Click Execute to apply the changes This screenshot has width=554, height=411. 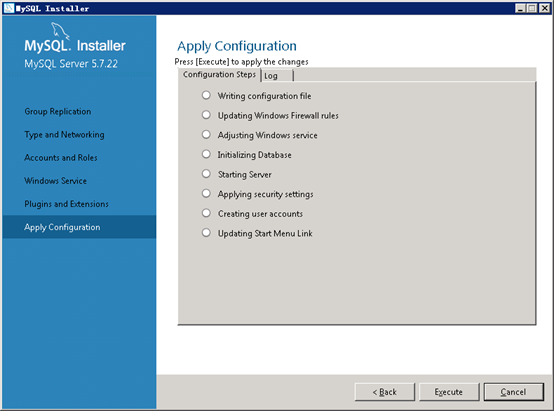449,392
